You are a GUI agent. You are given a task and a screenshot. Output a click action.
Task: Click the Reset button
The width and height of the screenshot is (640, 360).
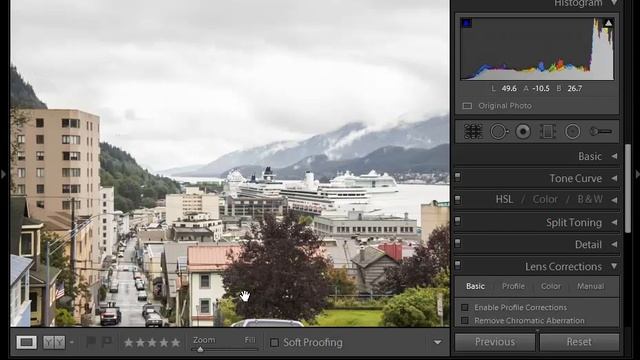coord(579,342)
